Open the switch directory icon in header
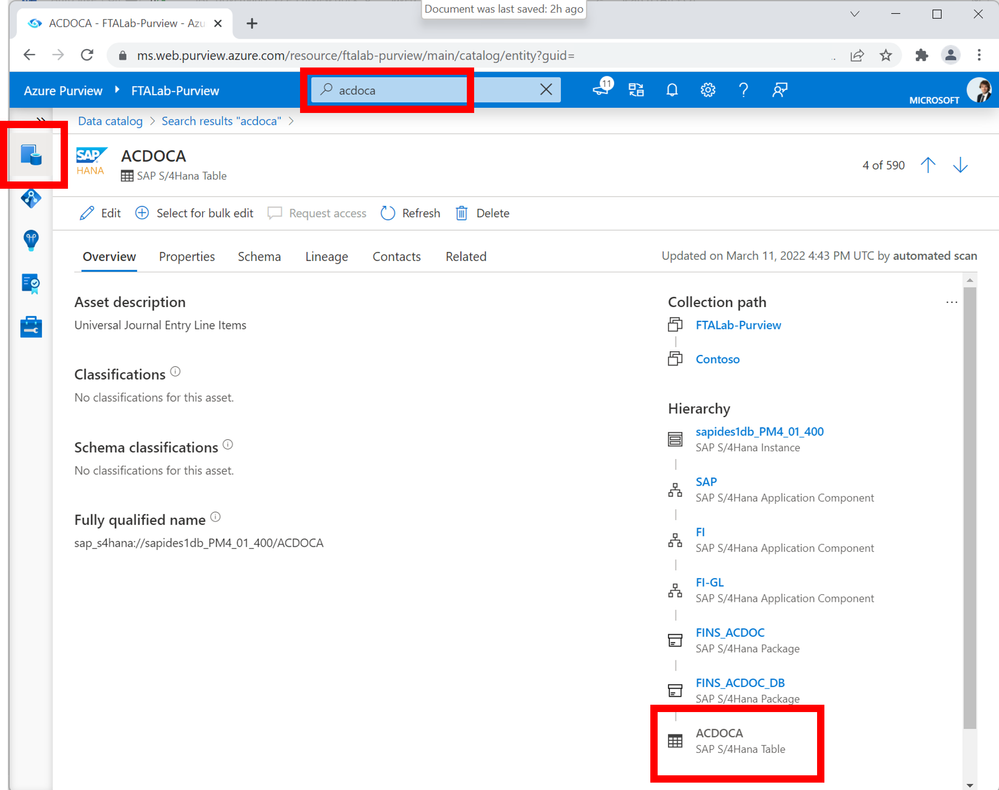The height and width of the screenshot is (790, 999). pos(636,90)
